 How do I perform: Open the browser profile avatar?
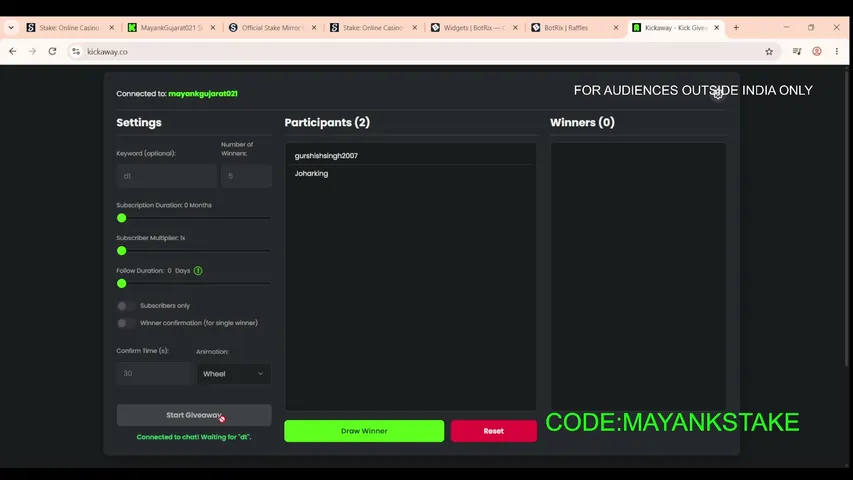coord(817,51)
